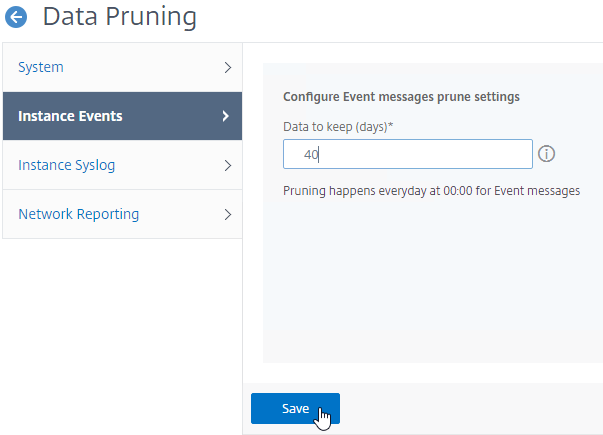This screenshot has height=435, width=603.
Task: Click empty area of gray settings panel
Action: coord(433,285)
